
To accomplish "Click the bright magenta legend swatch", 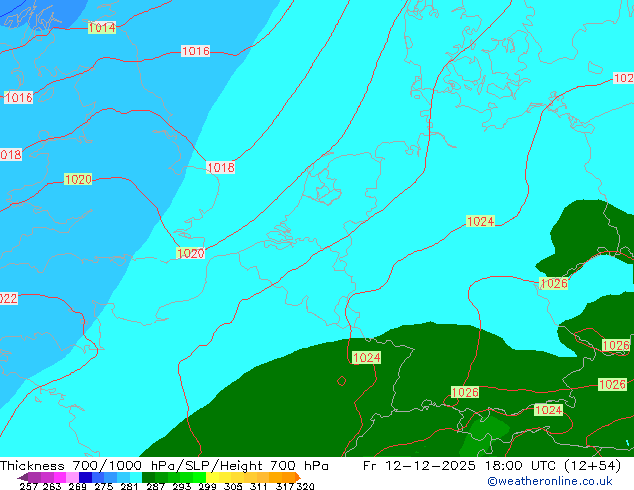I will pos(60,477).
